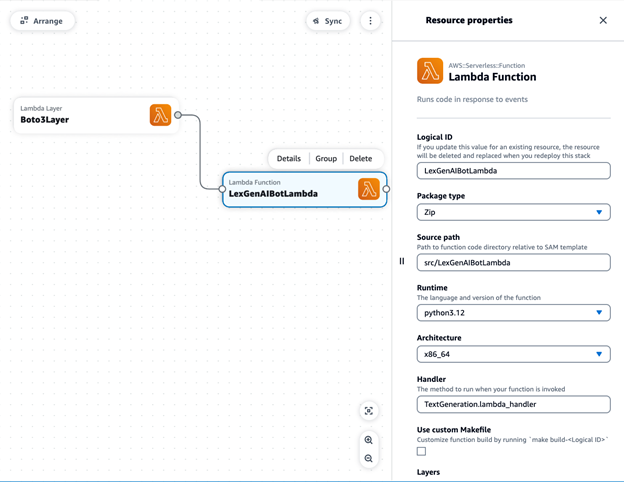
Task: Open the Package type dropdown
Action: tap(513, 212)
